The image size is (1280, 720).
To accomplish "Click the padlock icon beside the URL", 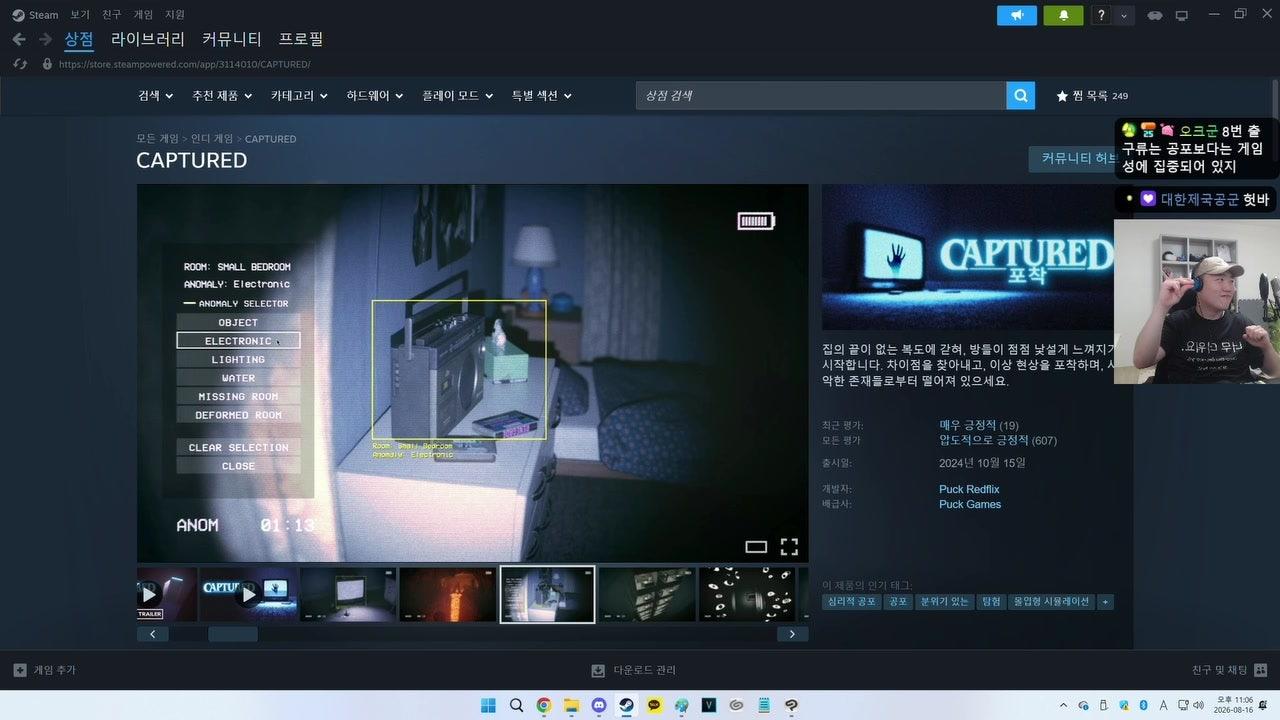I will point(46,64).
